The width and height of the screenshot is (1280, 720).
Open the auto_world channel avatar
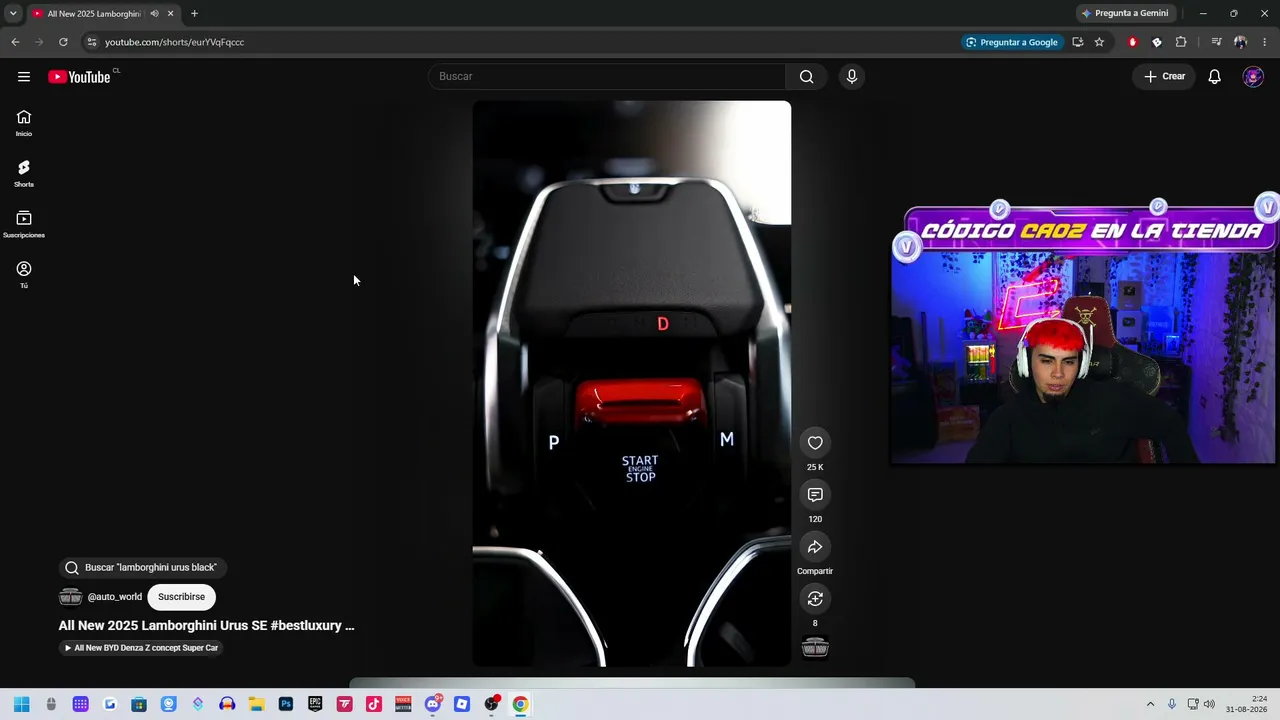pyautogui.click(x=70, y=597)
